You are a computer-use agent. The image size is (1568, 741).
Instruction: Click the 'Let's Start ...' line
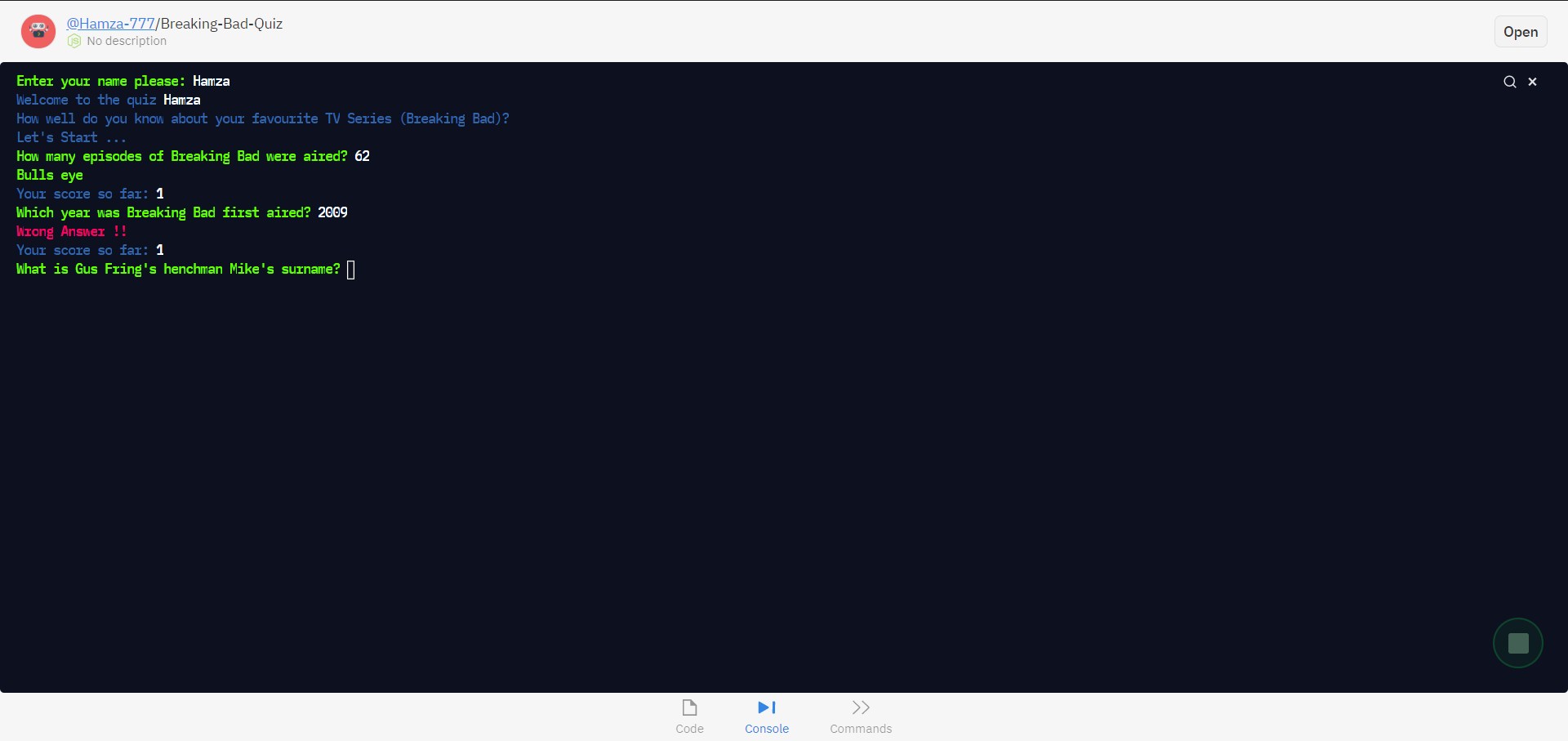pos(71,137)
